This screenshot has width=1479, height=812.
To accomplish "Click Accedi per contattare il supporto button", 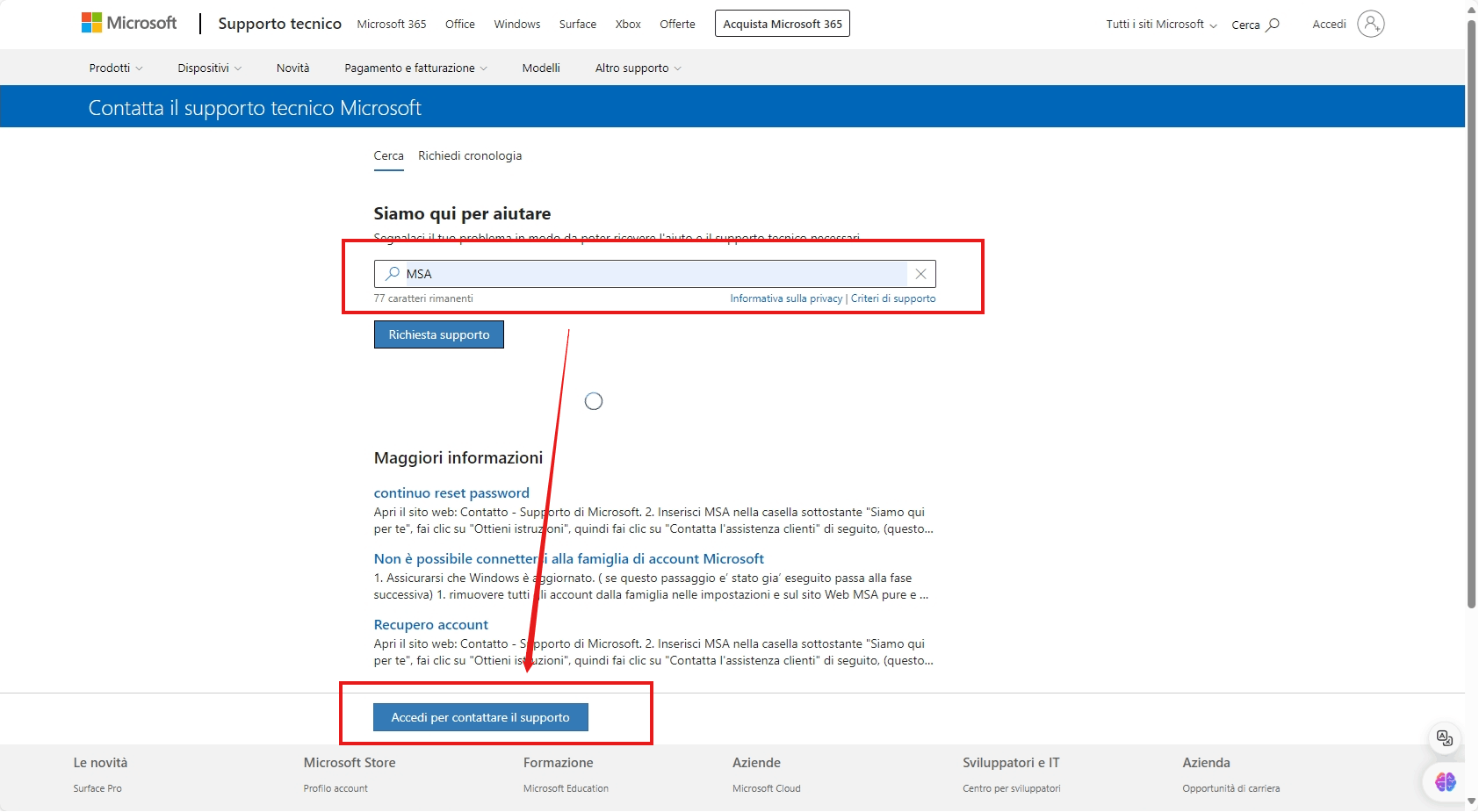I will point(480,717).
